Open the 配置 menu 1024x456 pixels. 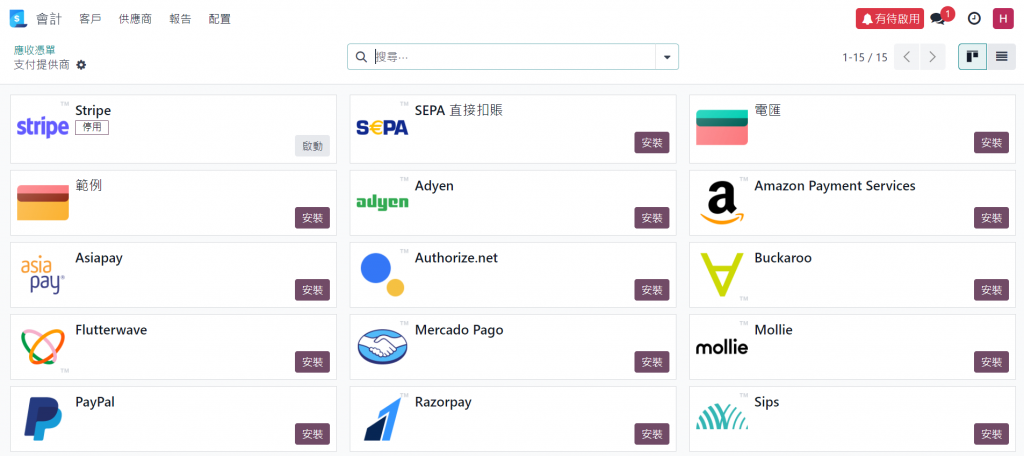(x=219, y=19)
